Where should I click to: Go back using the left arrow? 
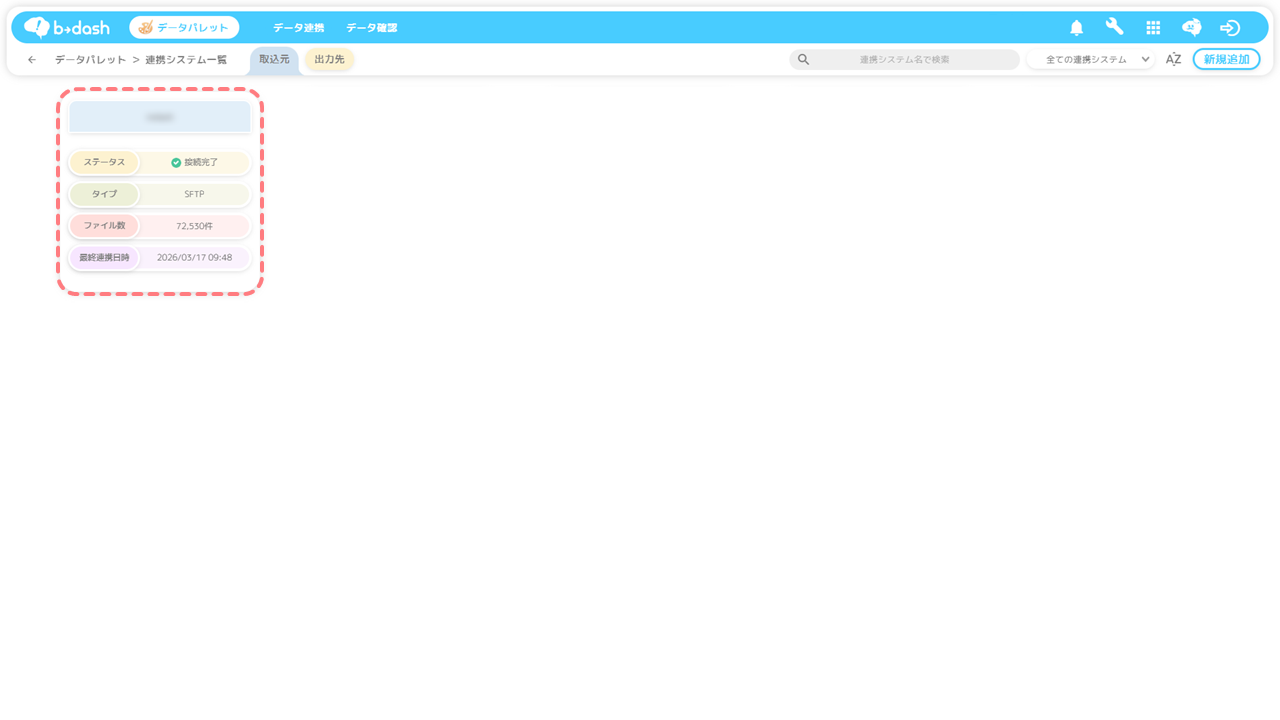(32, 60)
